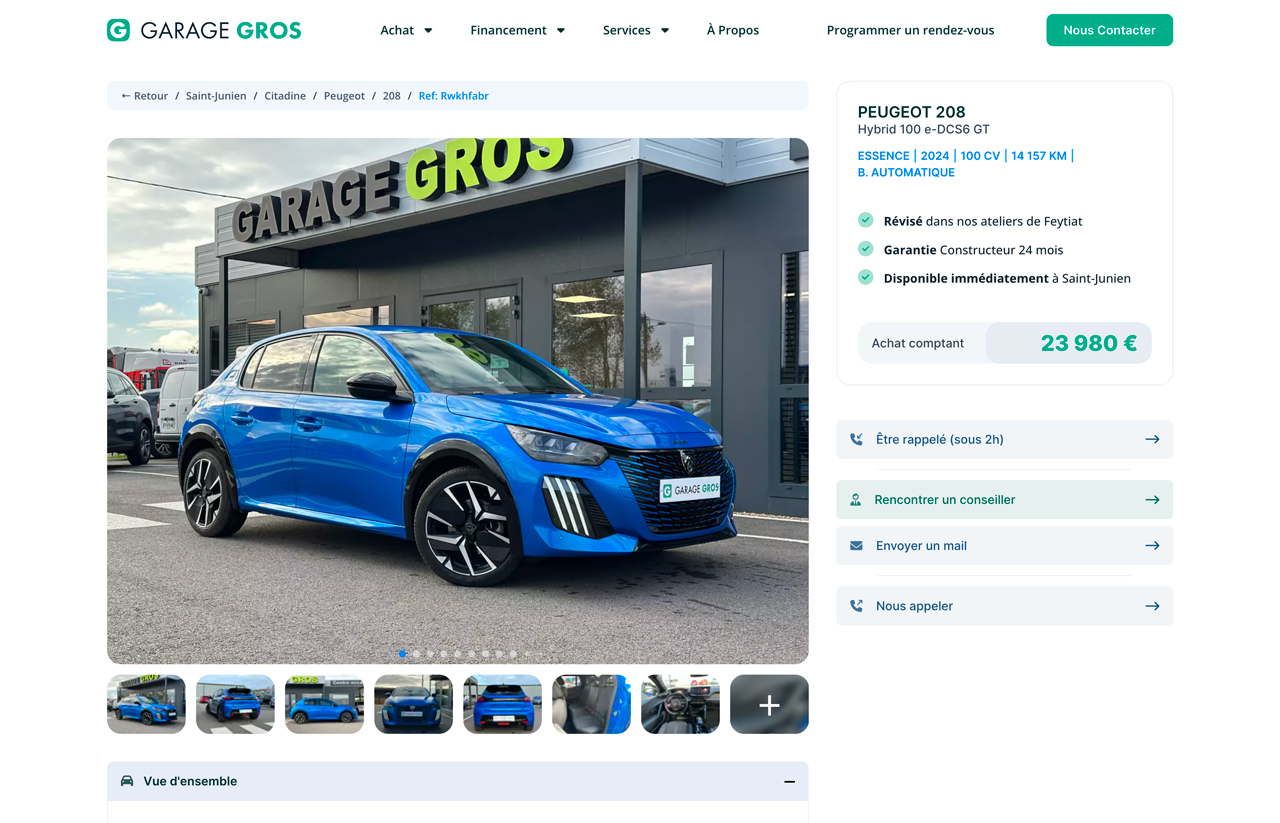Screen dimensions: 1280x823
Task: Click the phone icon beside Être rappelé
Action: click(x=856, y=439)
